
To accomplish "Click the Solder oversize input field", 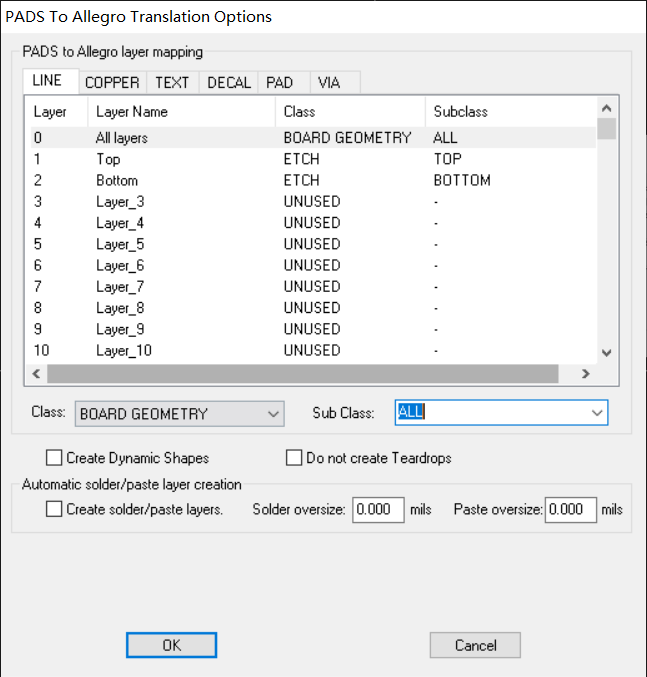I will coord(378,510).
